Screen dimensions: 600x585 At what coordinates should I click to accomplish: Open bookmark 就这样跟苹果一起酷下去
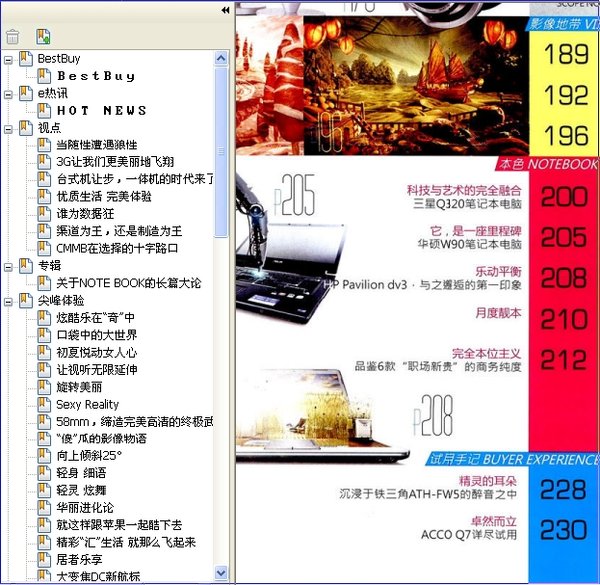pos(119,525)
